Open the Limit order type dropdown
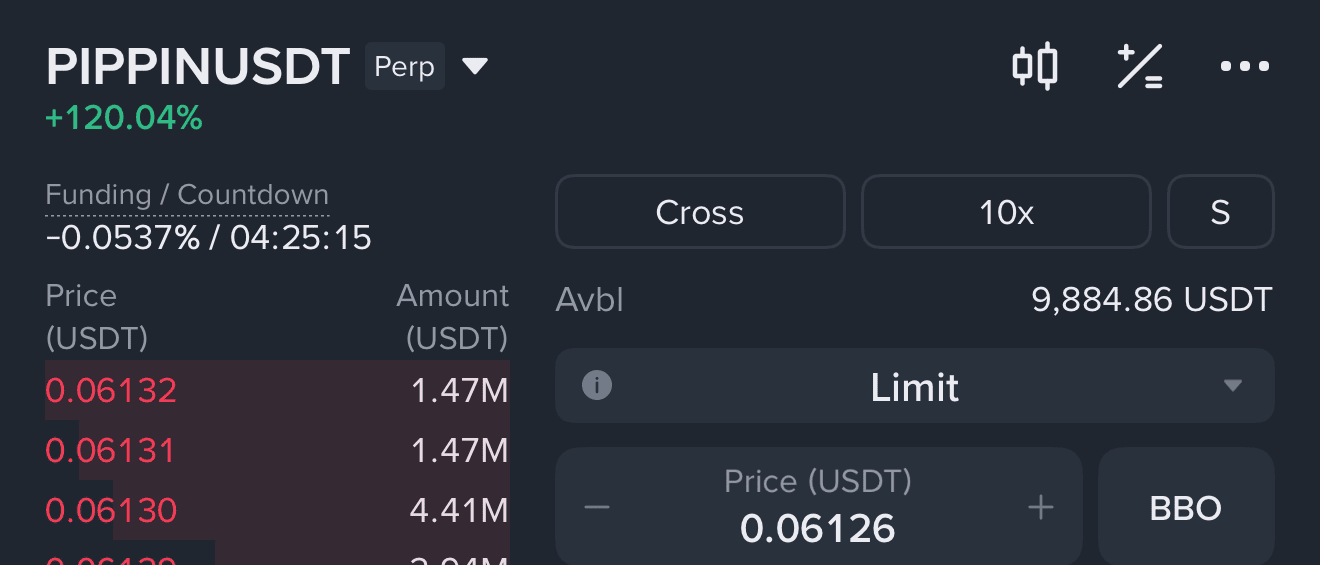The height and width of the screenshot is (565, 1320). (915, 385)
